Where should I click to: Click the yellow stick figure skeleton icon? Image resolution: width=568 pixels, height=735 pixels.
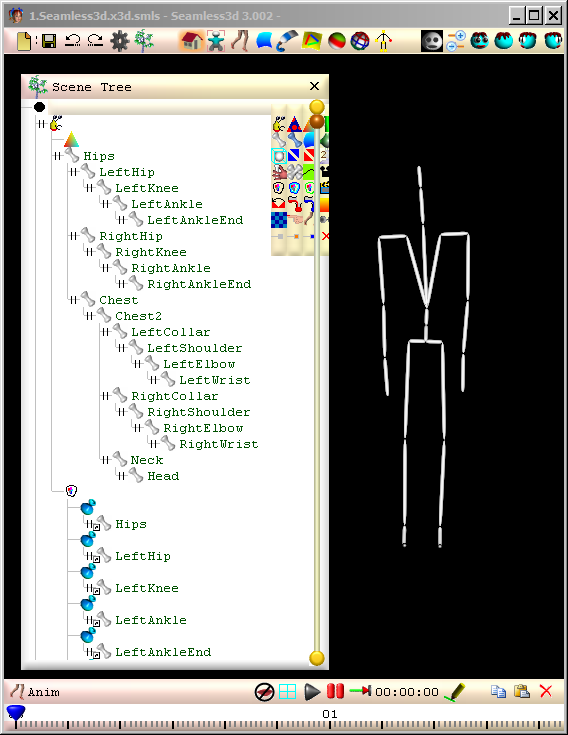point(384,41)
